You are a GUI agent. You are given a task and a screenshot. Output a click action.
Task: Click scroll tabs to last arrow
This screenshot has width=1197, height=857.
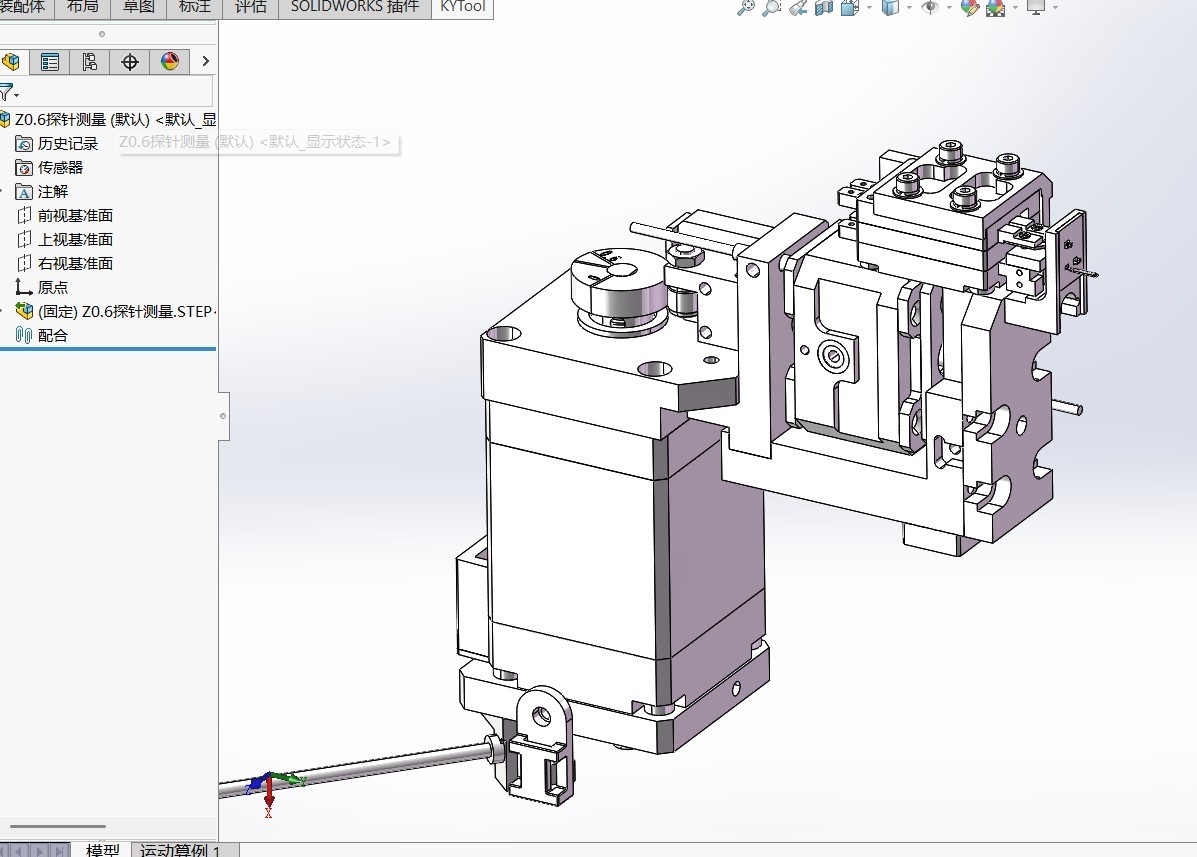tap(59, 850)
